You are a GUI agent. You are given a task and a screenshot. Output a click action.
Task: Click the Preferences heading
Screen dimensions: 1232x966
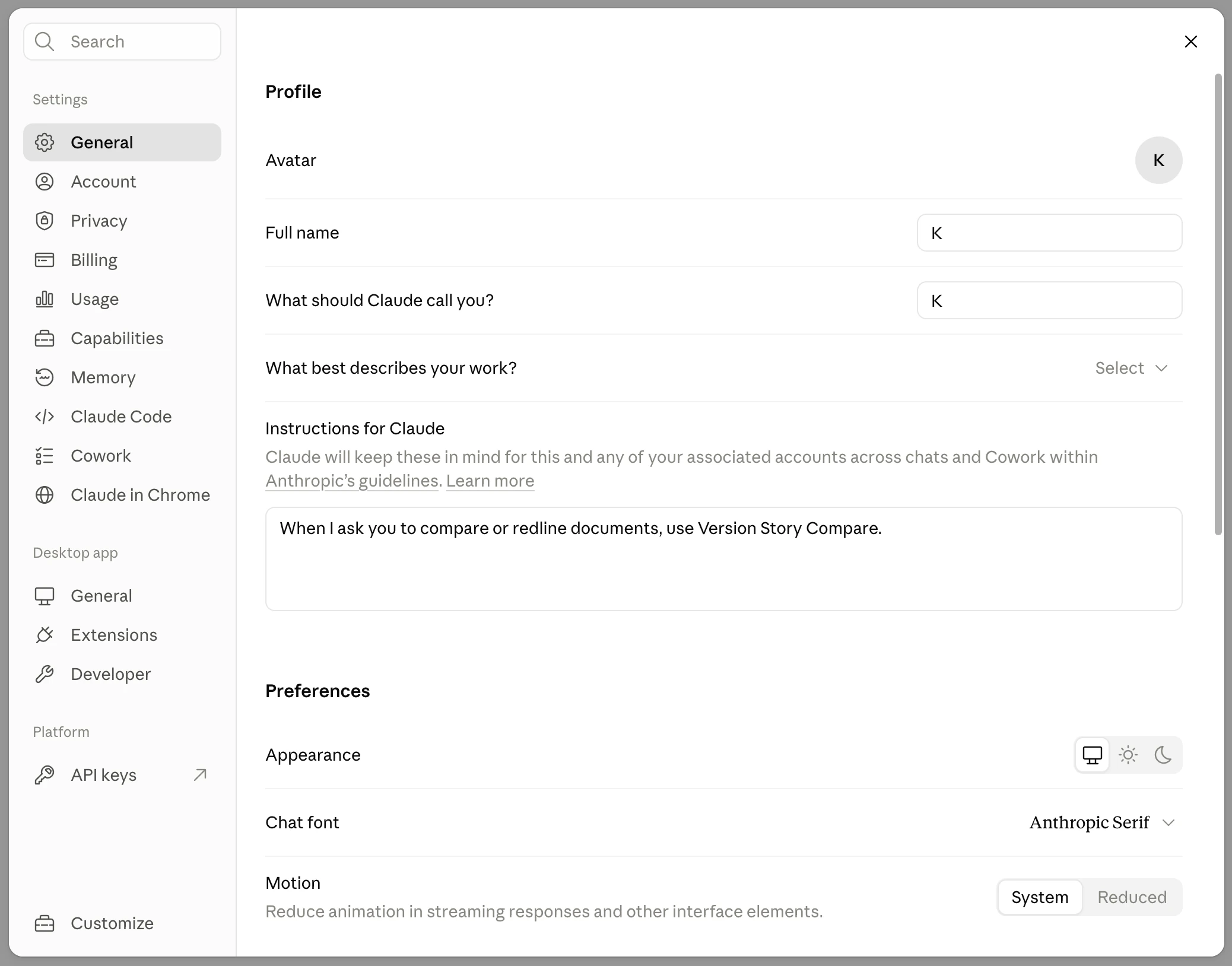317,691
